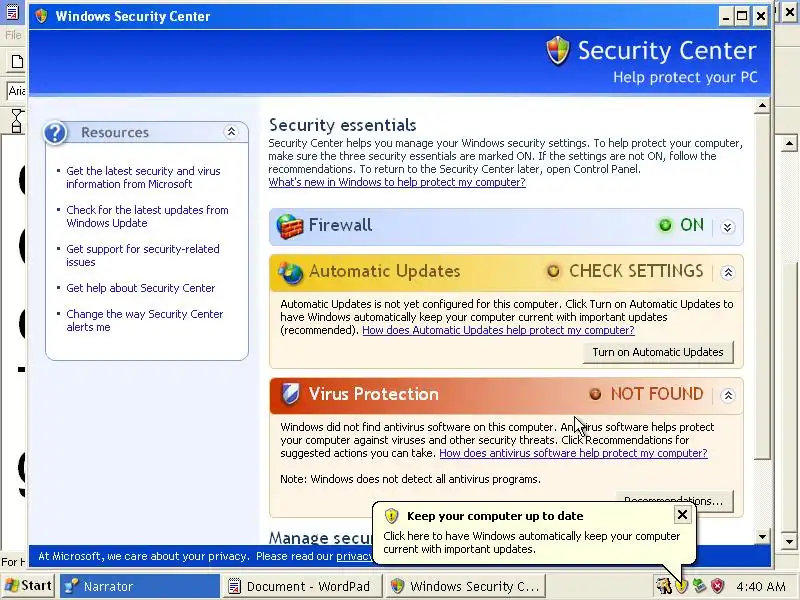Viewport: 800px width, 600px height.
Task: Click the yellow update shield tray icon
Action: [x=682, y=586]
